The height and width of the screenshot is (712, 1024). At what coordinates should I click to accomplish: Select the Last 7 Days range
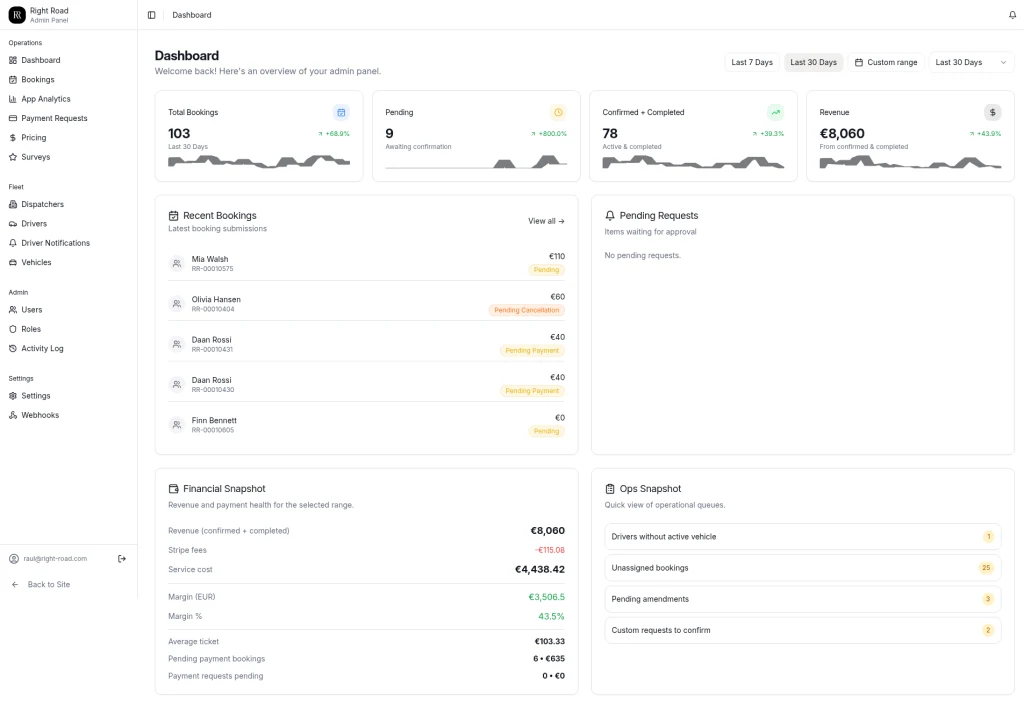tap(752, 62)
